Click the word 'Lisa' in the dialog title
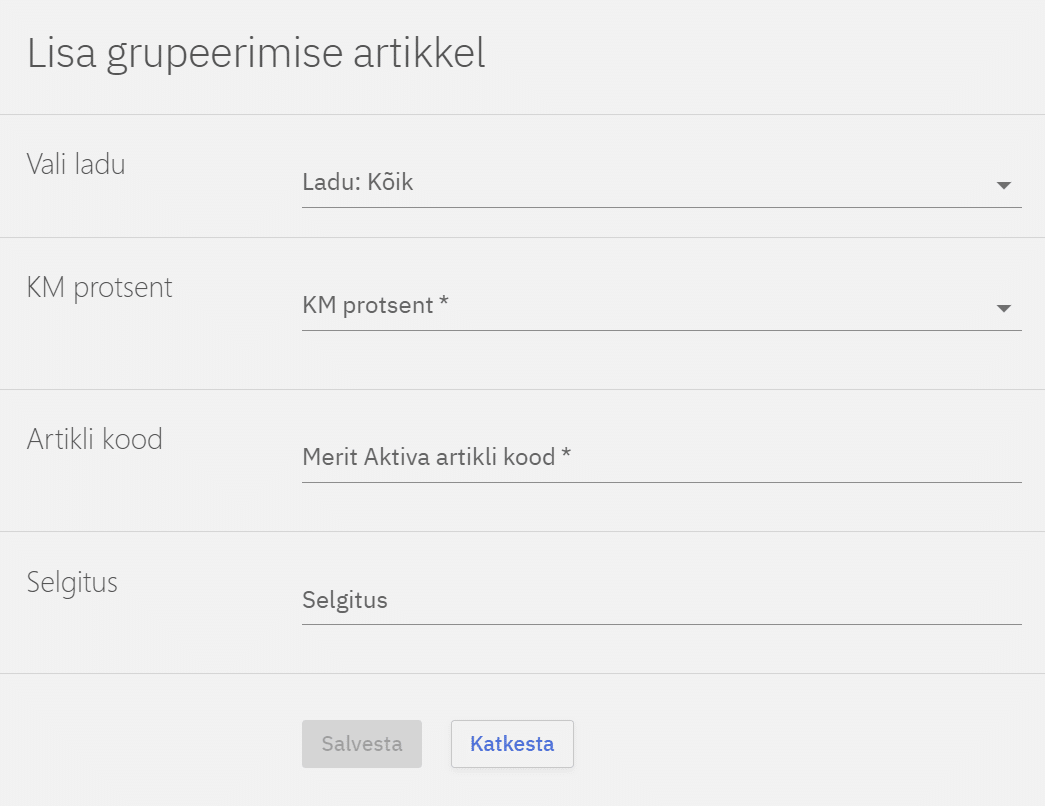1045x806 pixels. [61, 54]
